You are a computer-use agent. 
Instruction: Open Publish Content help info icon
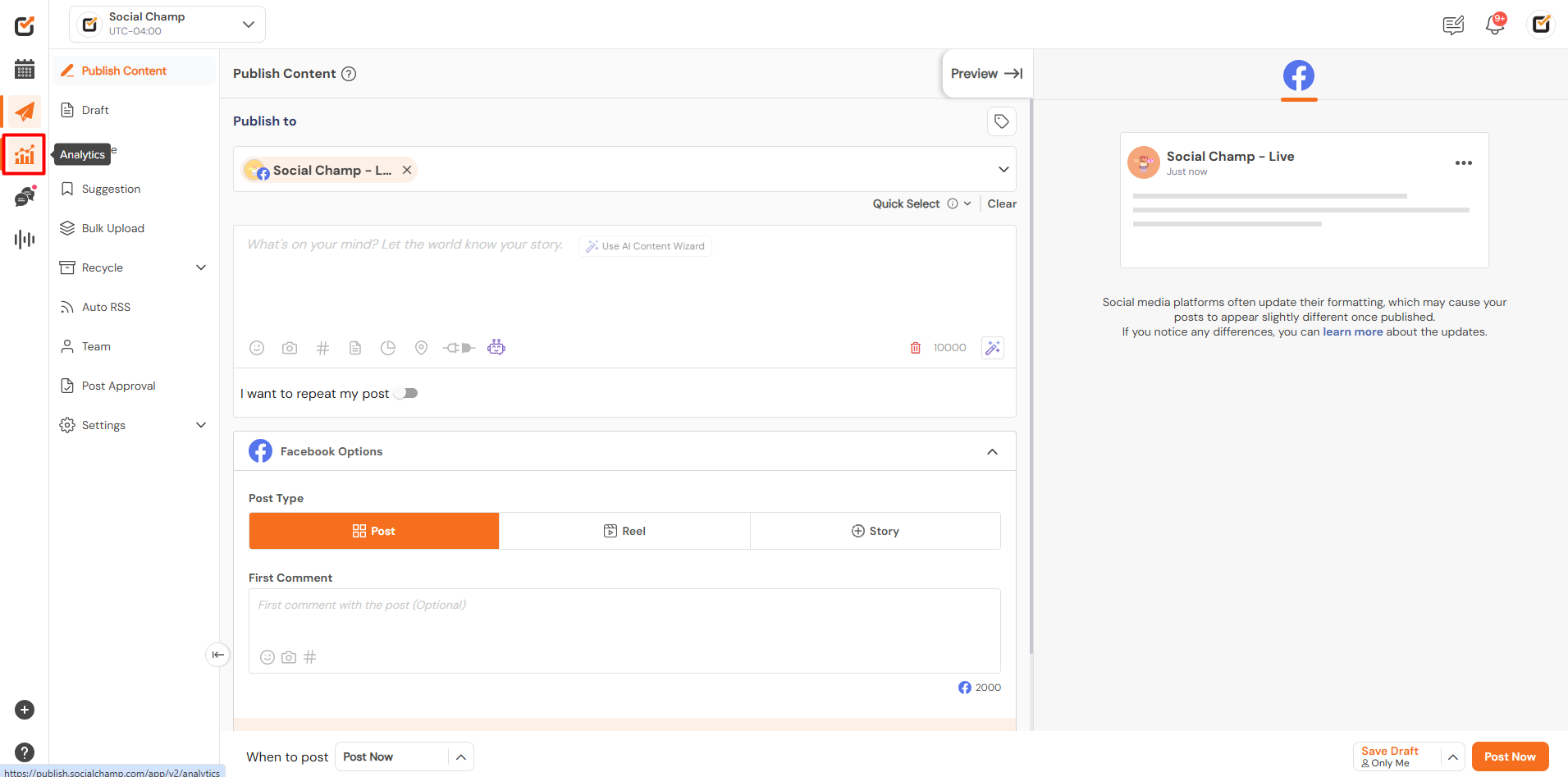[x=349, y=74]
